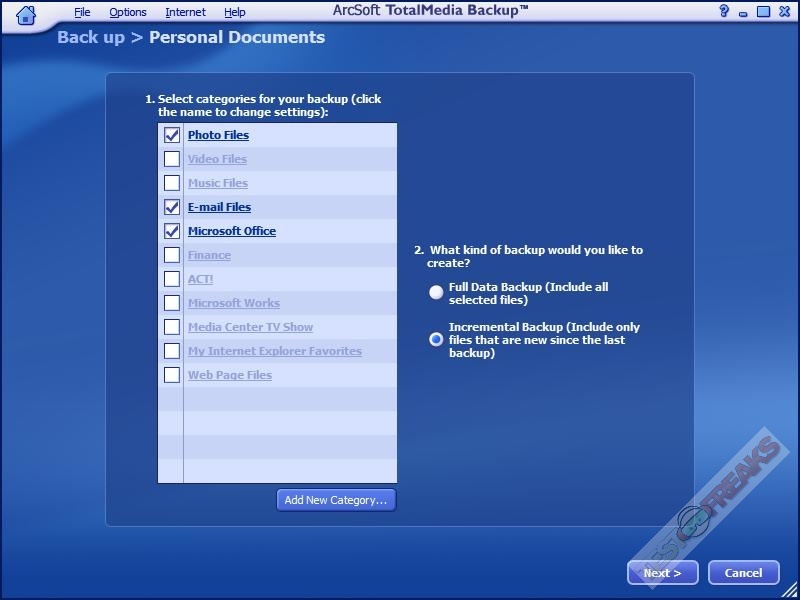Image resolution: width=800 pixels, height=600 pixels.
Task: Click the Home icon in top-left corner
Action: [26, 14]
